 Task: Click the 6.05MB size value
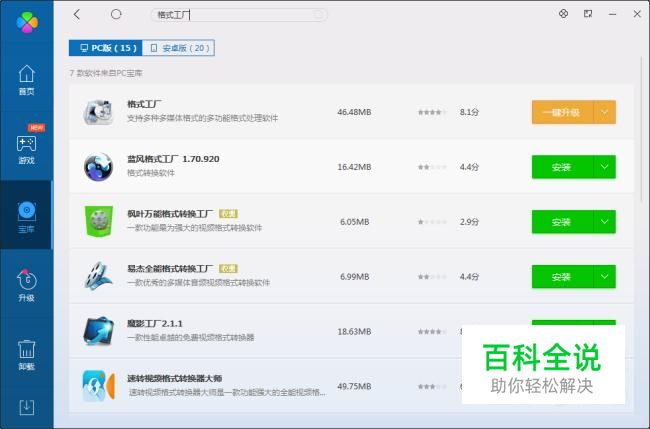(355, 222)
